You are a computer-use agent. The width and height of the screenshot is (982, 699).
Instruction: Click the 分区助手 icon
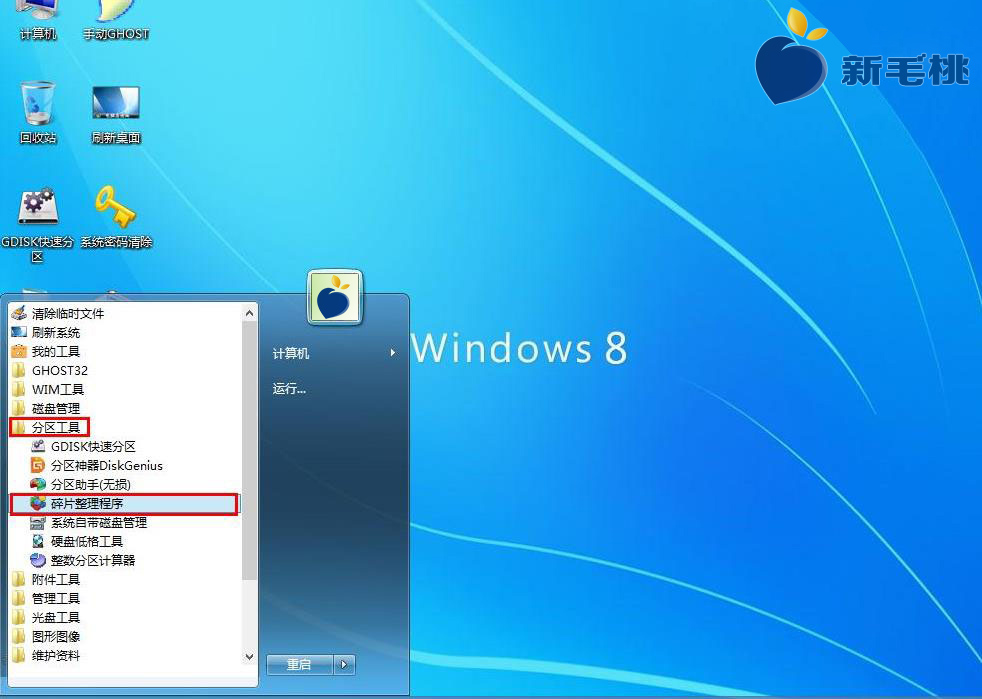(x=38, y=484)
